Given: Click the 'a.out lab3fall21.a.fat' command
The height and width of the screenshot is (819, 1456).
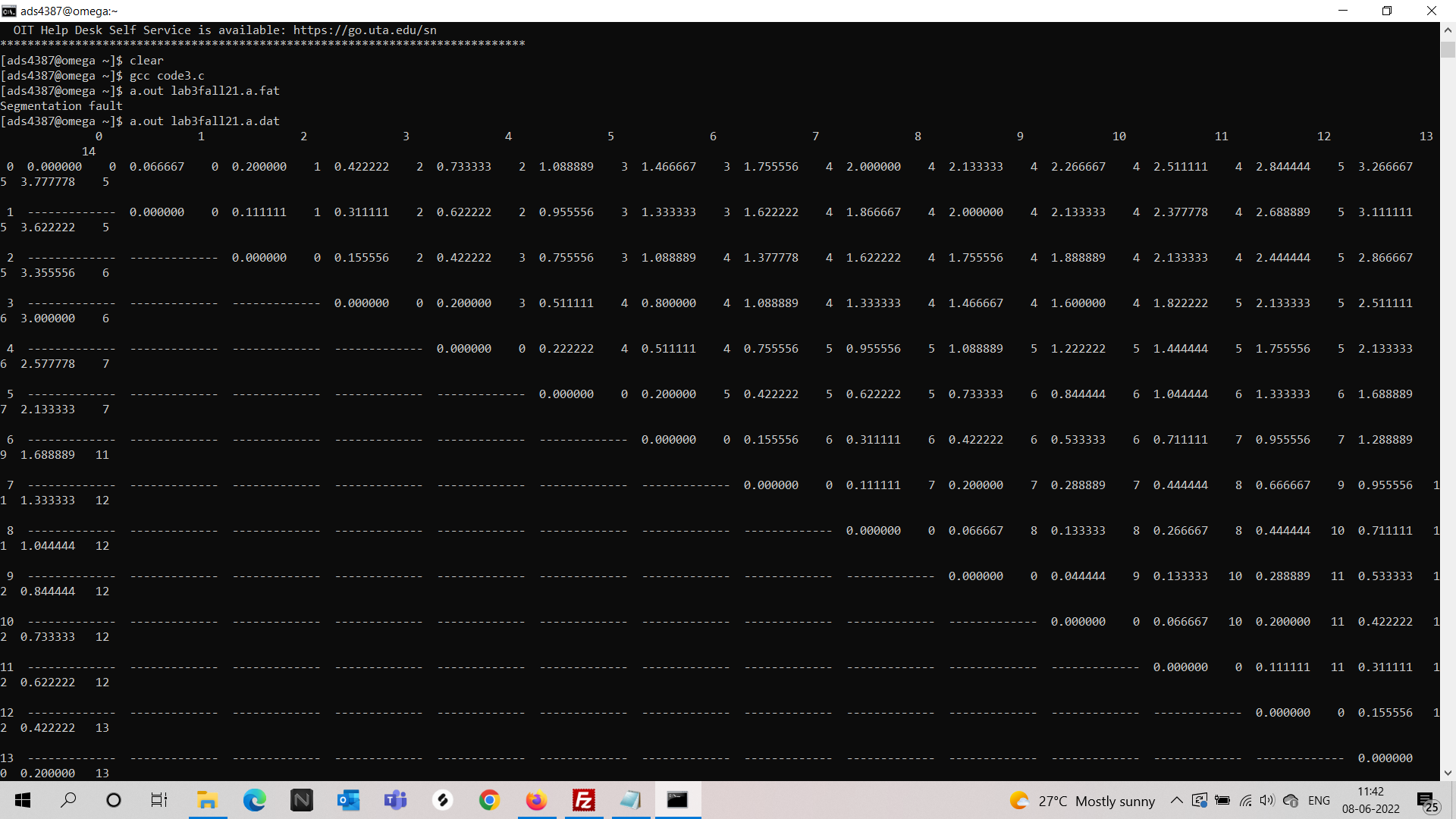Looking at the screenshot, I should coord(205,91).
